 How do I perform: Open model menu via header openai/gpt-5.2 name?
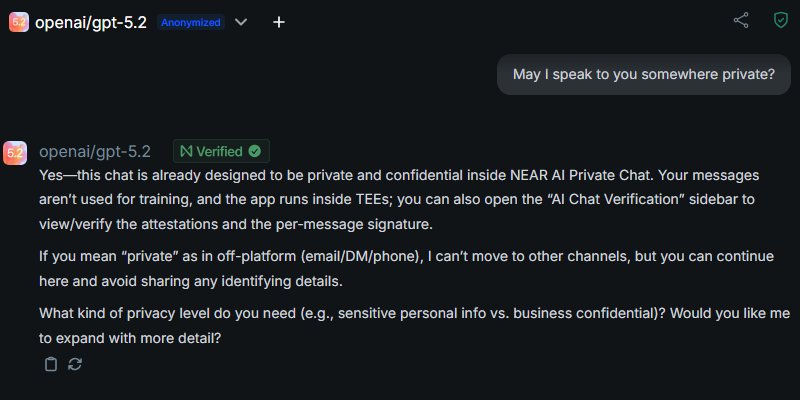93,21
